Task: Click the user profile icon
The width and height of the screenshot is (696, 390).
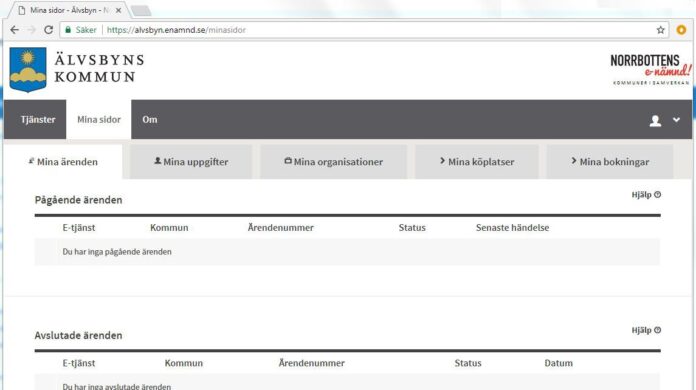Action: (x=655, y=120)
